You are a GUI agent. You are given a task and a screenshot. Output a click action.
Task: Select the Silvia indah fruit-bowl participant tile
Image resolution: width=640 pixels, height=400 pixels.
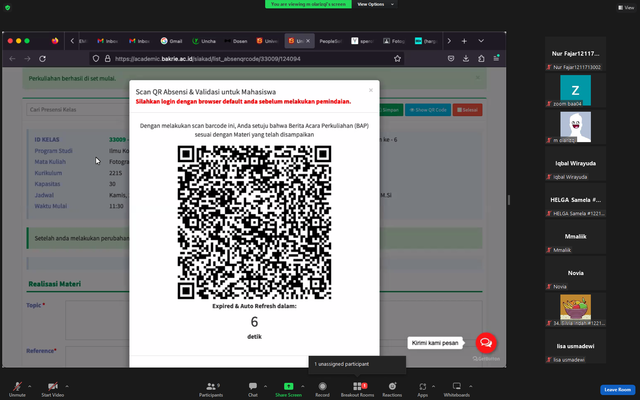(575, 309)
